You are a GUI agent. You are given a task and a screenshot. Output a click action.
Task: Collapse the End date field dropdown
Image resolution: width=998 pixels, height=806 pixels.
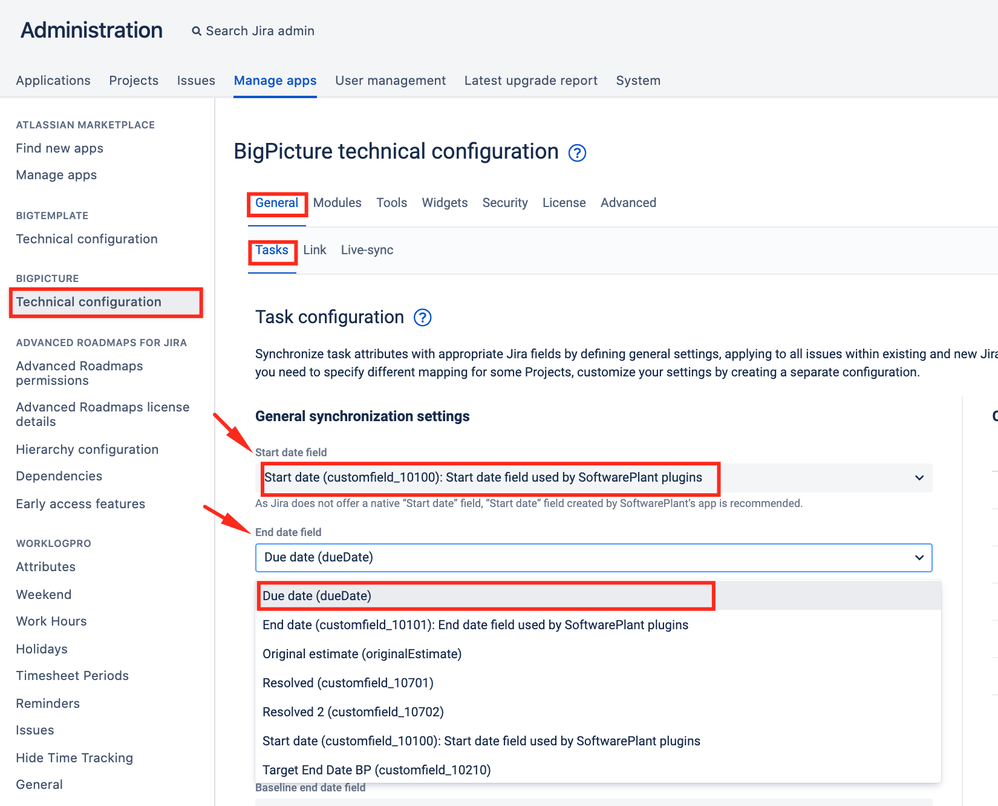tap(593, 557)
